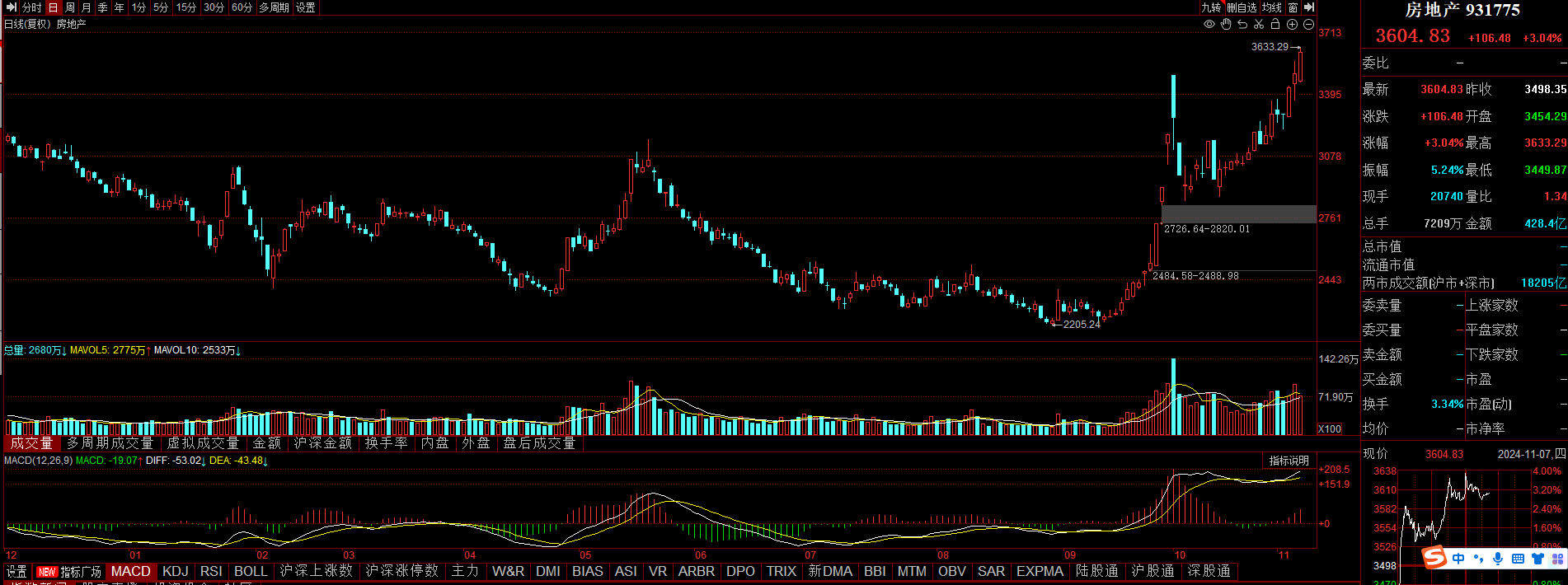This screenshot has width=1568, height=585.
Task: Toggle Sogou input Chinese mode 中
Action: [1458, 559]
